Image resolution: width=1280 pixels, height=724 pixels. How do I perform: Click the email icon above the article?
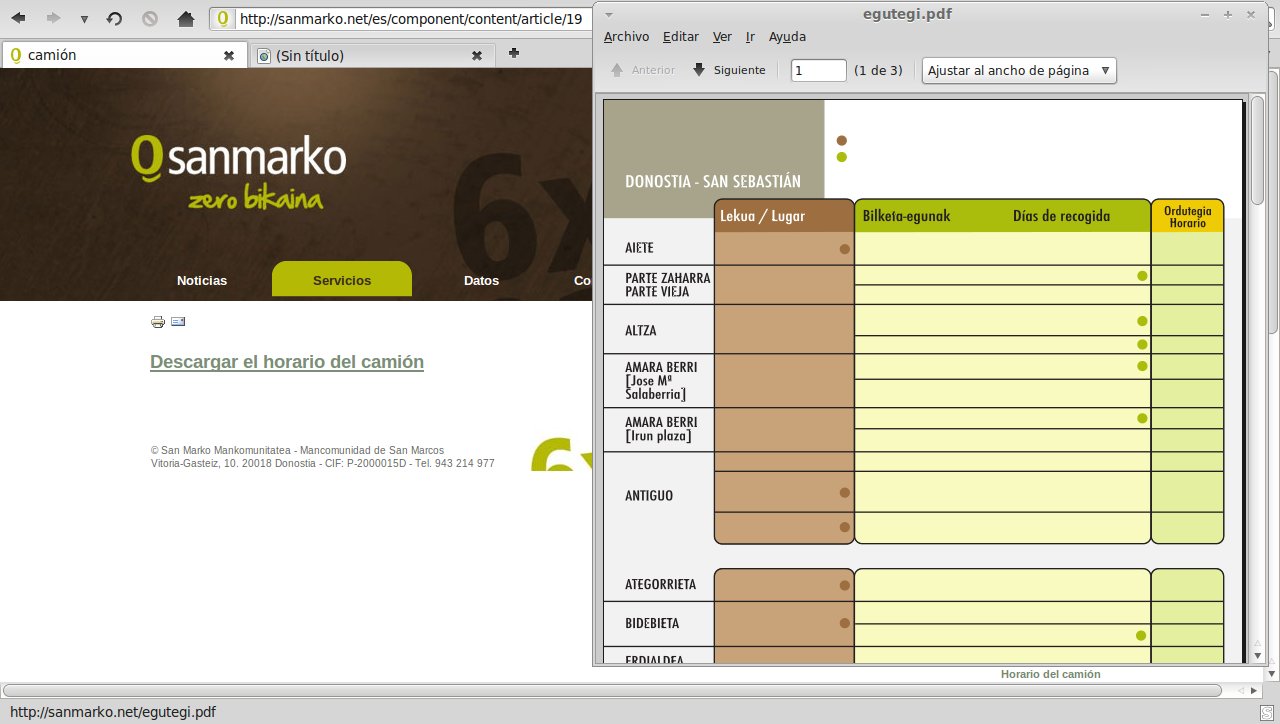tap(179, 322)
